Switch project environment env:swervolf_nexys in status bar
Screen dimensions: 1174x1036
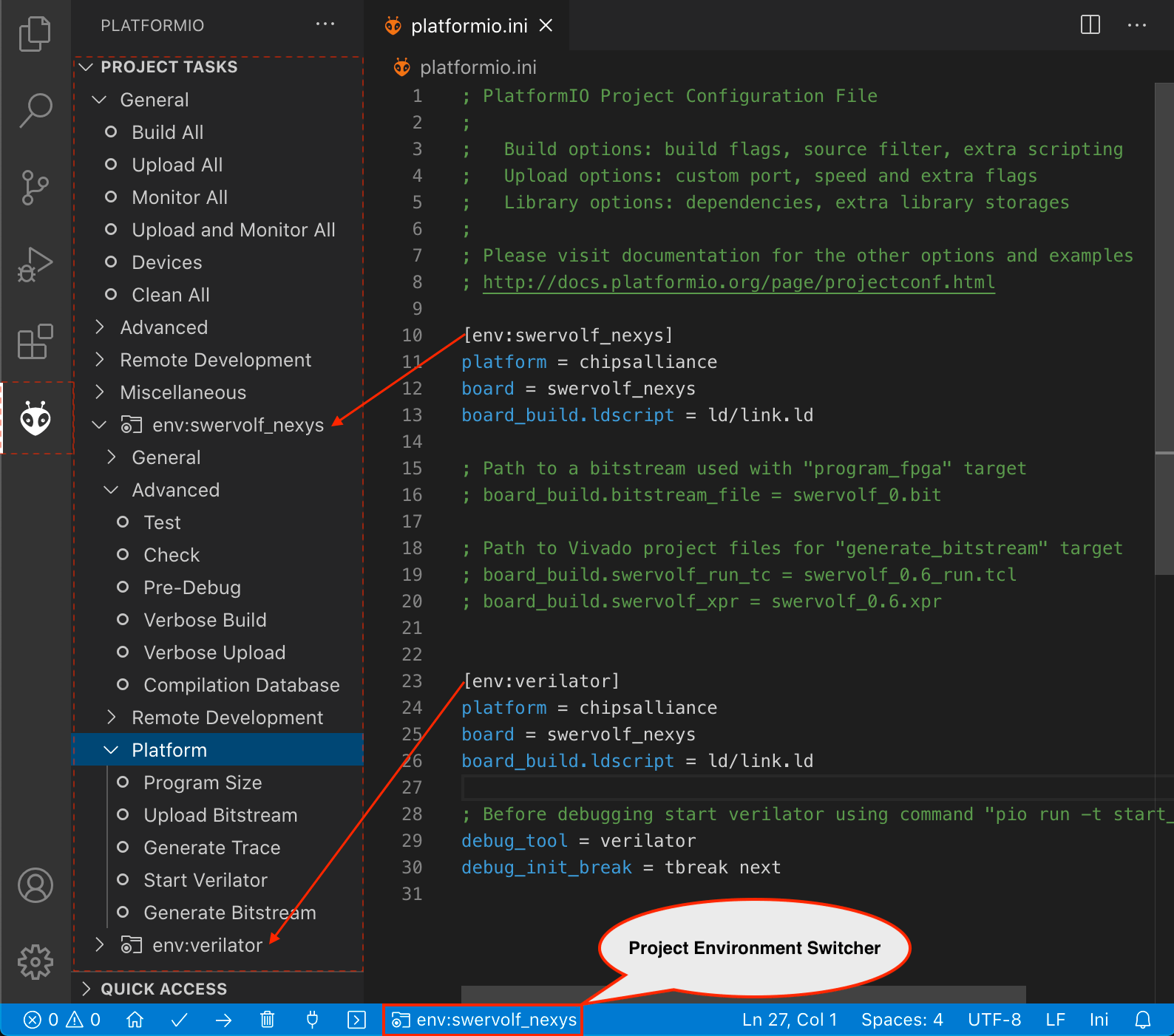pyautogui.click(x=483, y=1020)
